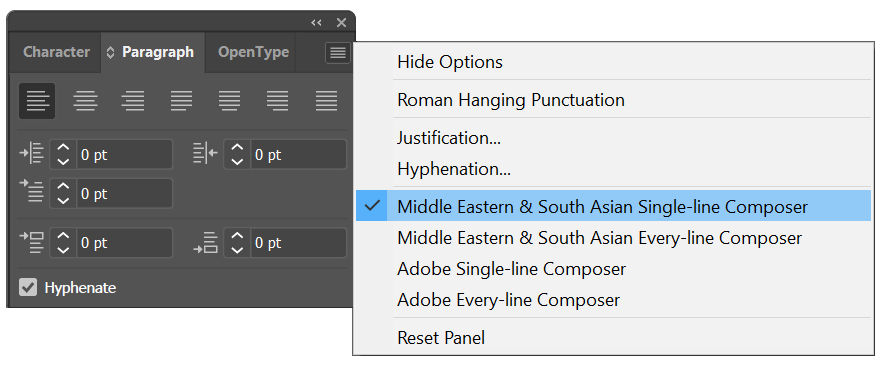The height and width of the screenshot is (365, 883).
Task: Switch to the OpenType tab
Action: tap(253, 52)
